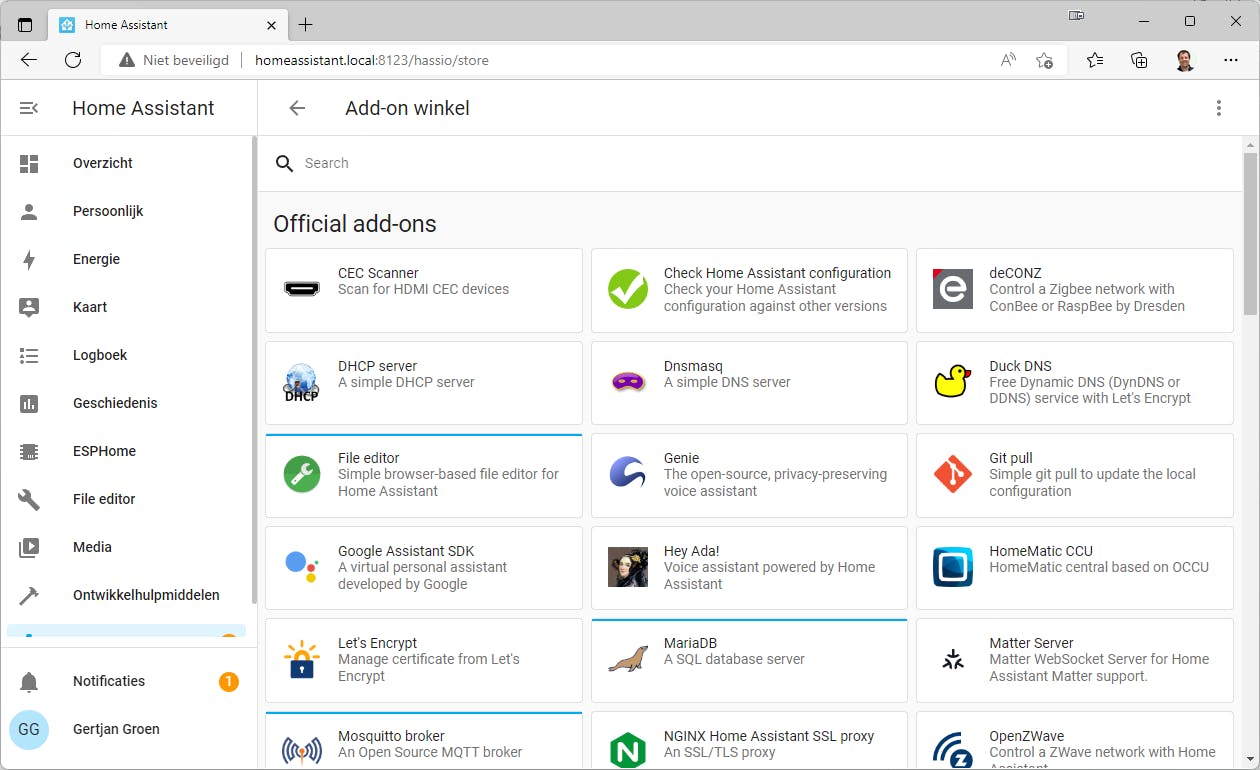Open the Duck DNS add-on title
The width and height of the screenshot is (1260, 770).
pos(1020,366)
